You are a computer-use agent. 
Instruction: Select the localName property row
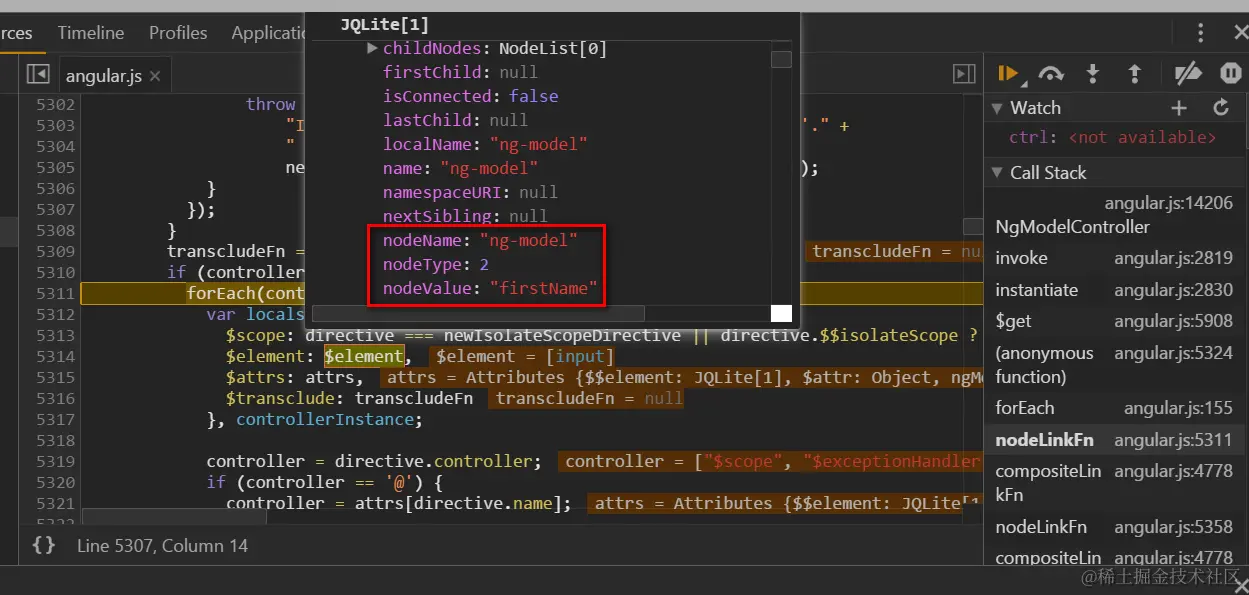tap(485, 144)
